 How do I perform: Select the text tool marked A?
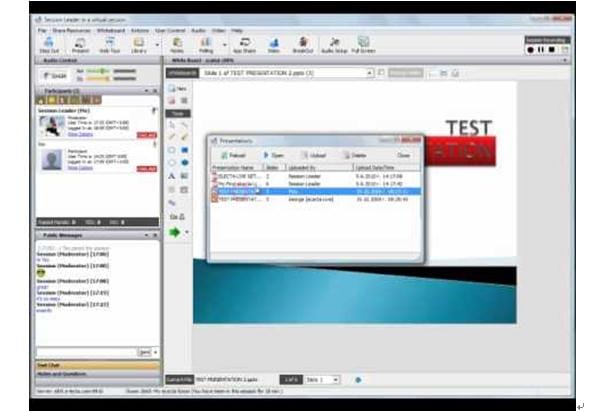[x=172, y=176]
